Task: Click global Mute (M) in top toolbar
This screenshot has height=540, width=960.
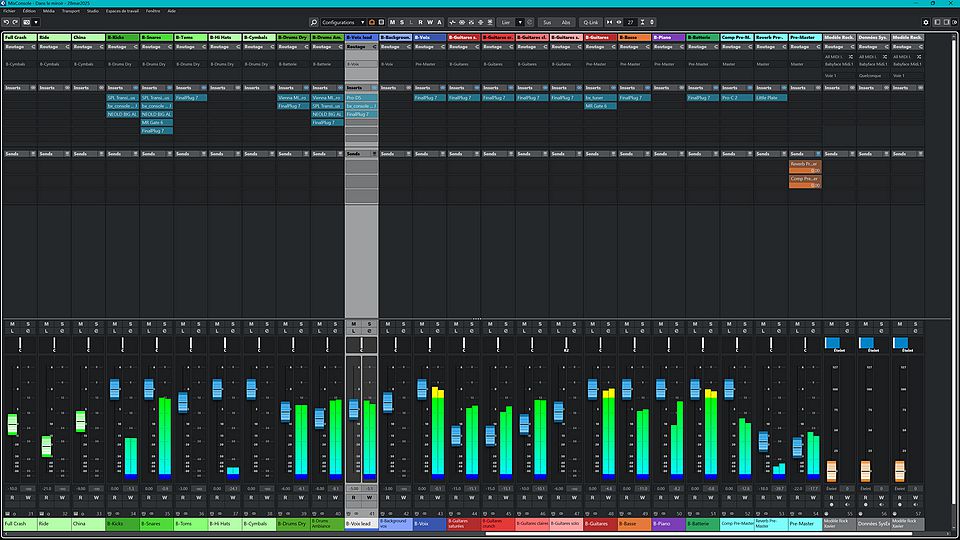Action: click(393, 21)
